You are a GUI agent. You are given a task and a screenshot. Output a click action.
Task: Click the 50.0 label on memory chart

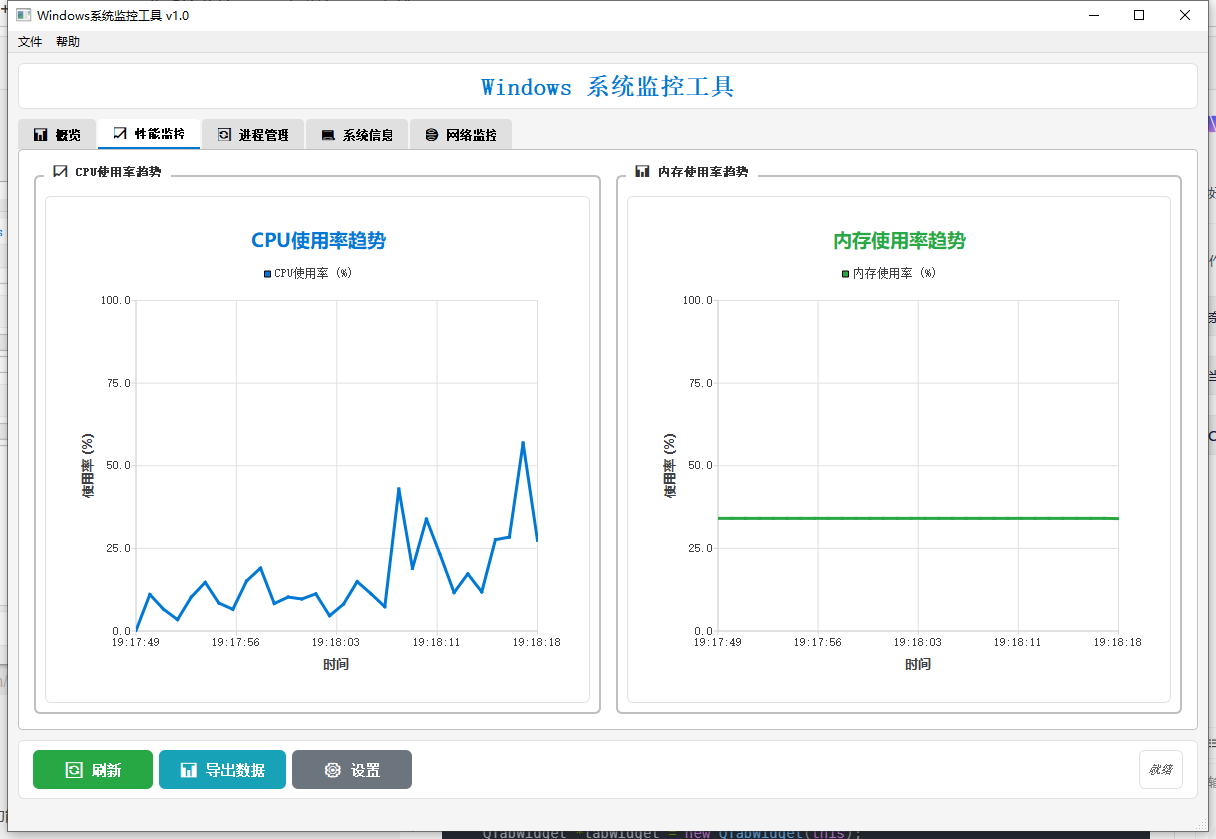pos(699,466)
